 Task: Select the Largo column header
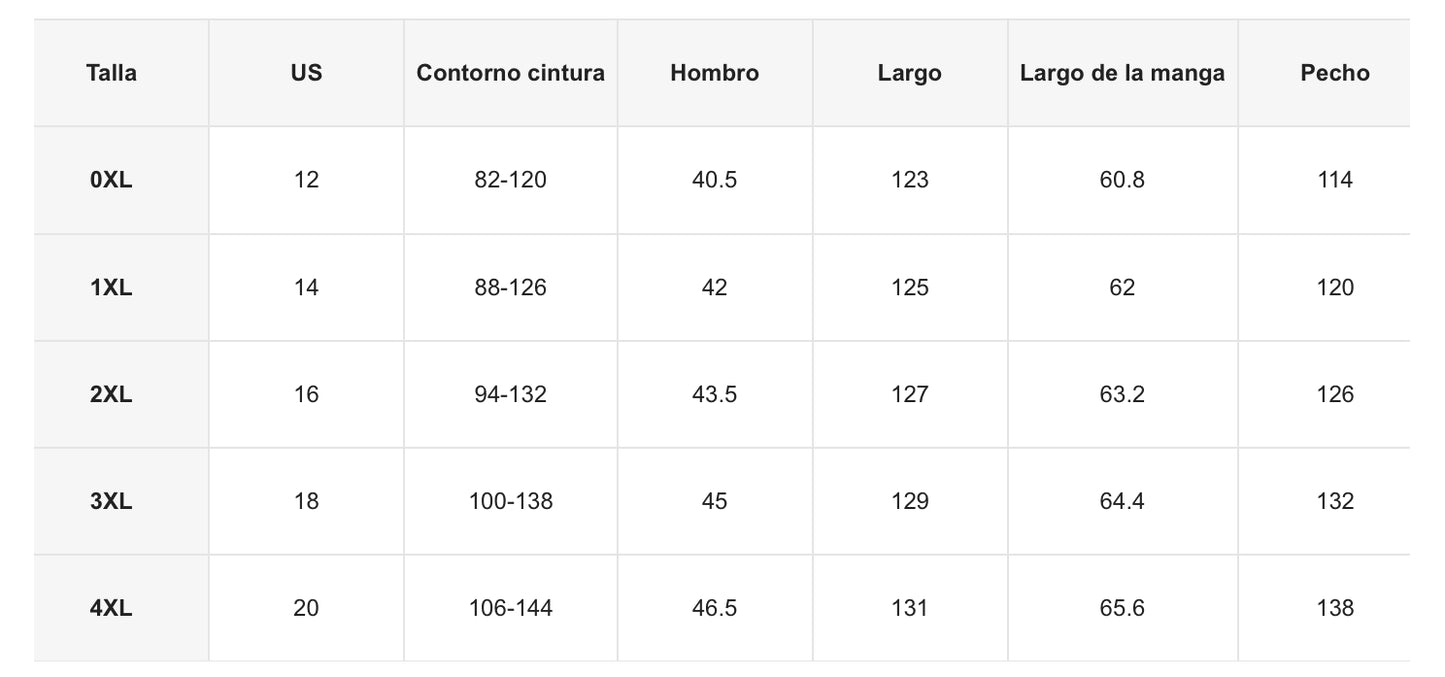pos(909,73)
